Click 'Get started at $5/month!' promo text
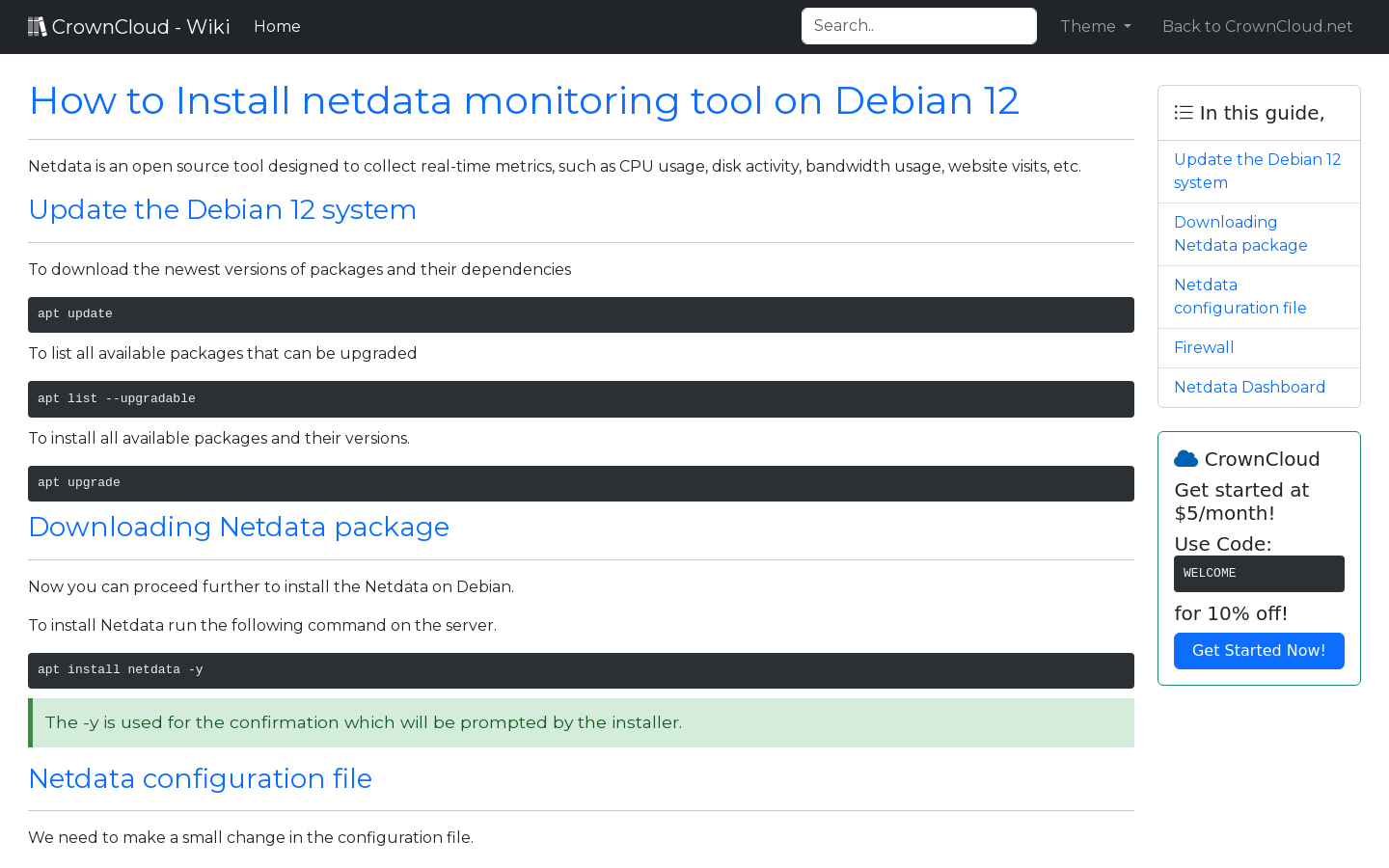This screenshot has height=868, width=1389. (1241, 502)
